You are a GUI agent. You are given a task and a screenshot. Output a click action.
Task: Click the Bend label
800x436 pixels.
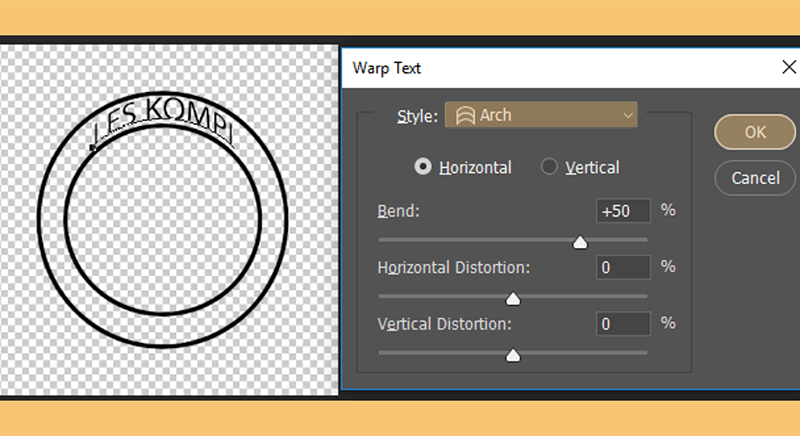(398, 211)
